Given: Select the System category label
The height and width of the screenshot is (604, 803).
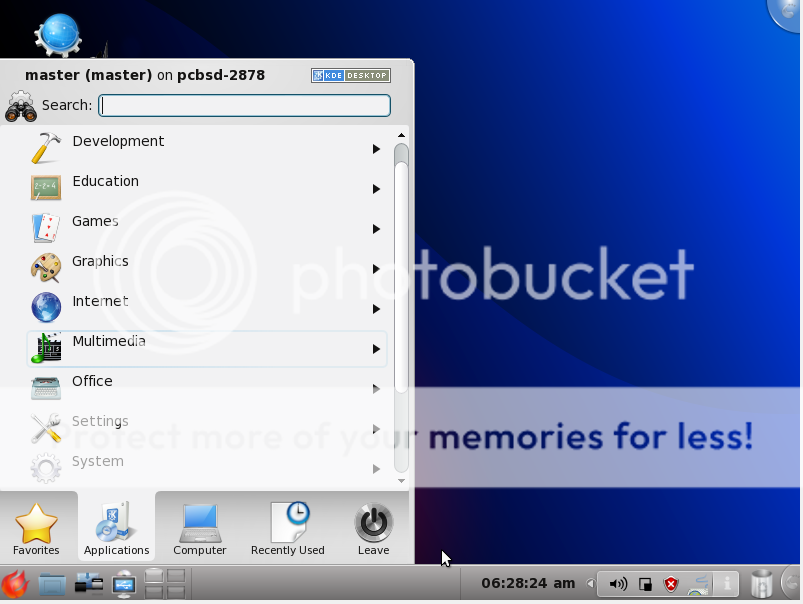Looking at the screenshot, I should point(98,461).
